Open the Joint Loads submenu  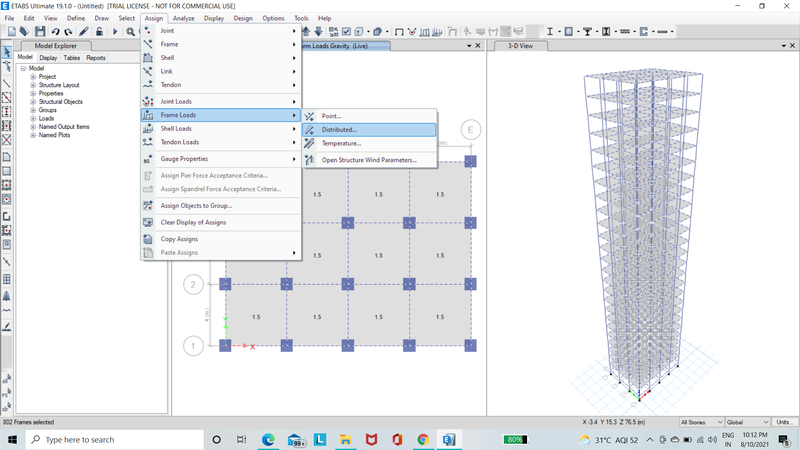(221, 102)
